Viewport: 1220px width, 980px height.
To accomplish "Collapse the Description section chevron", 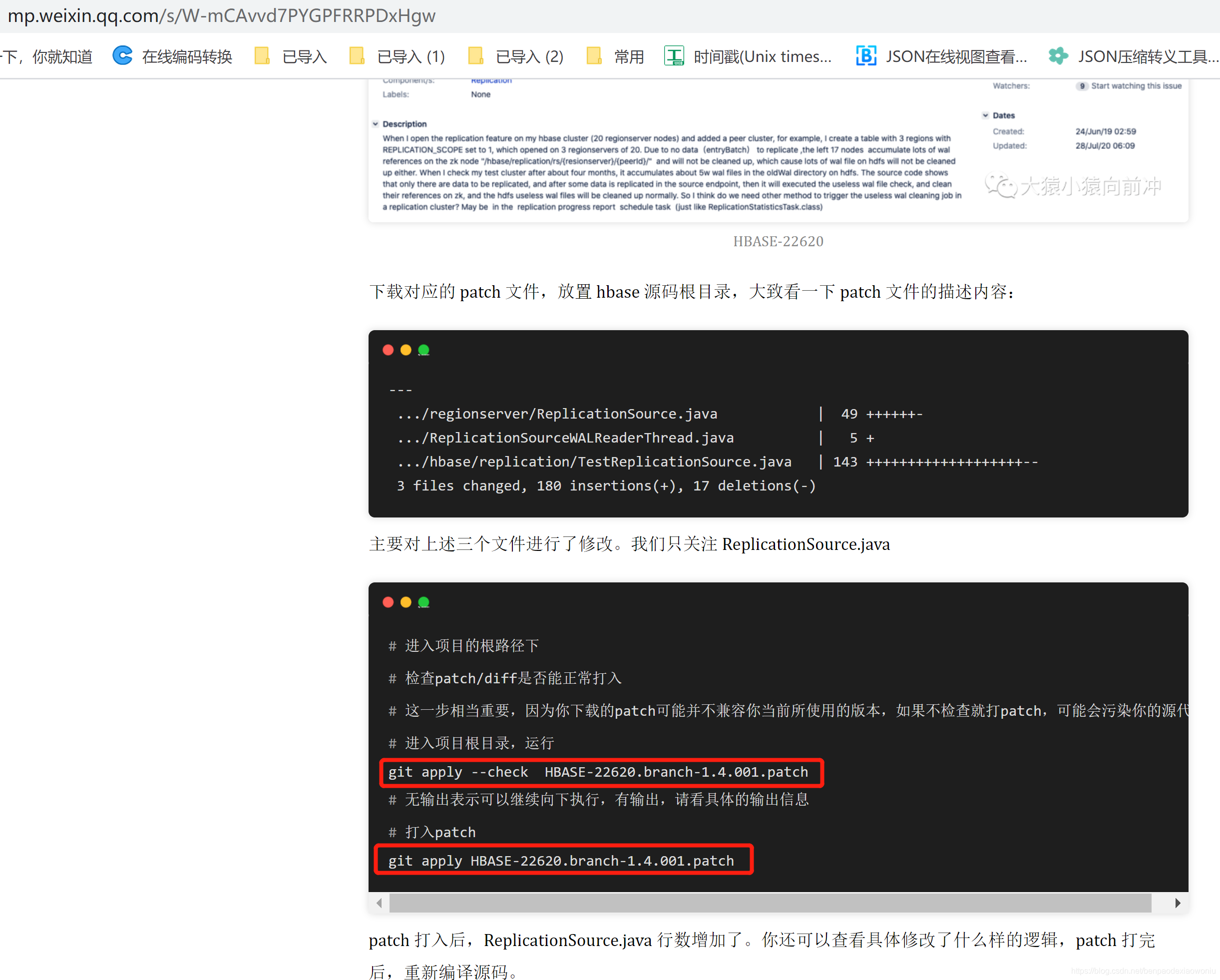I will click(375, 124).
